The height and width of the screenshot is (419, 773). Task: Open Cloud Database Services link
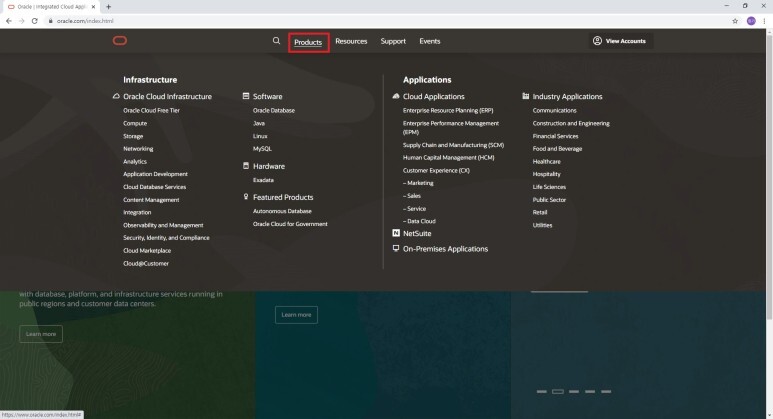155,187
